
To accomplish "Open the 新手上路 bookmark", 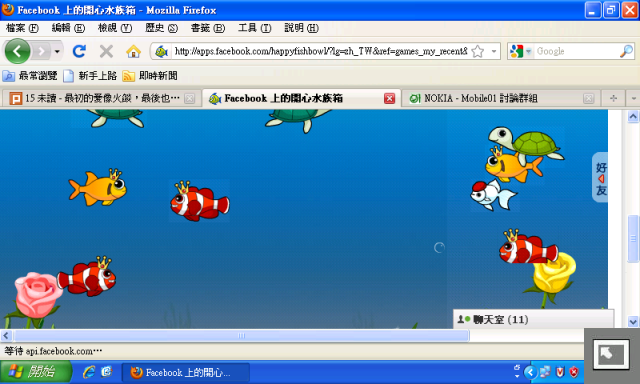I will click(90, 75).
